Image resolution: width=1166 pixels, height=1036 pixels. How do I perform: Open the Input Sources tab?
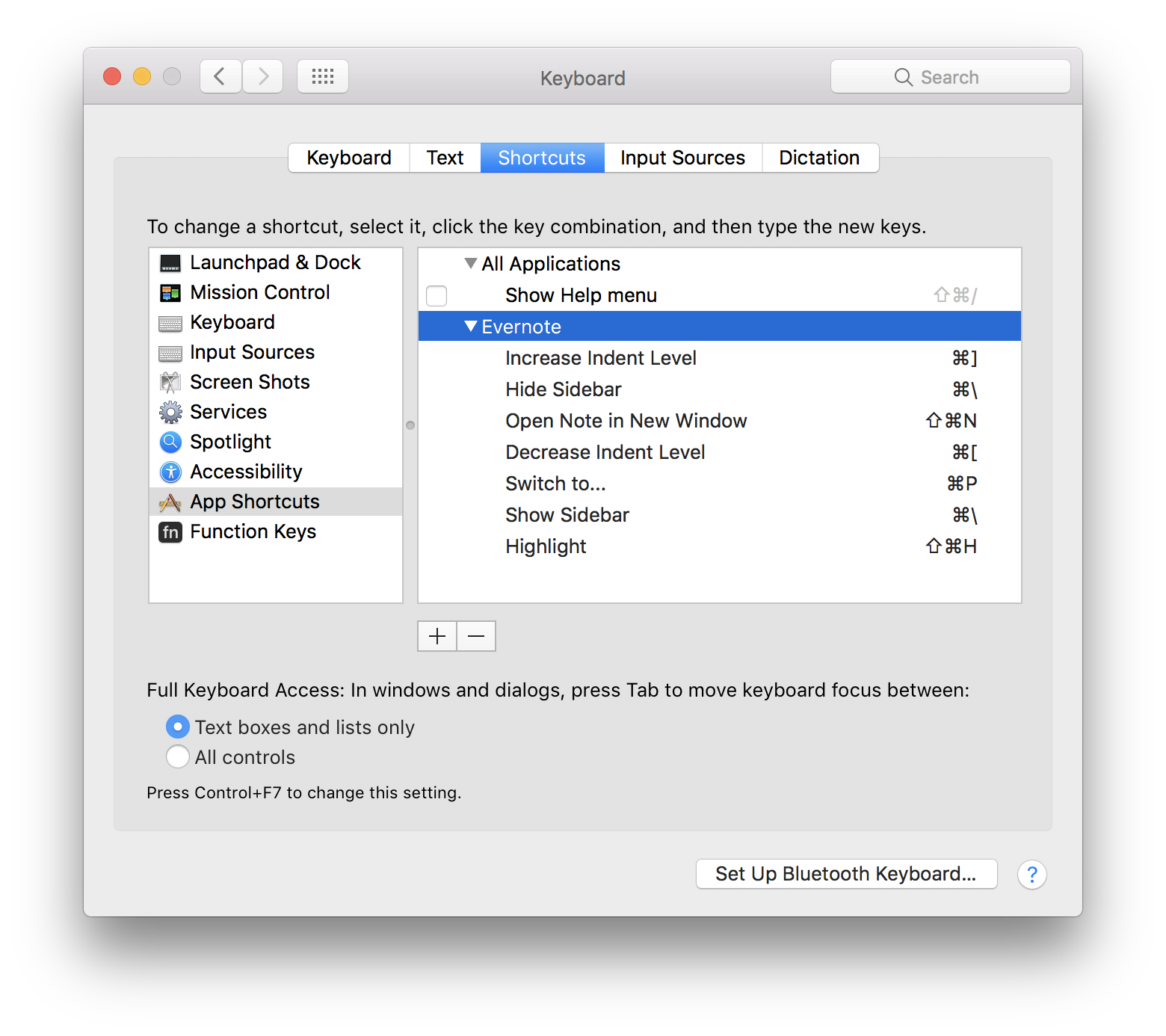coord(683,158)
